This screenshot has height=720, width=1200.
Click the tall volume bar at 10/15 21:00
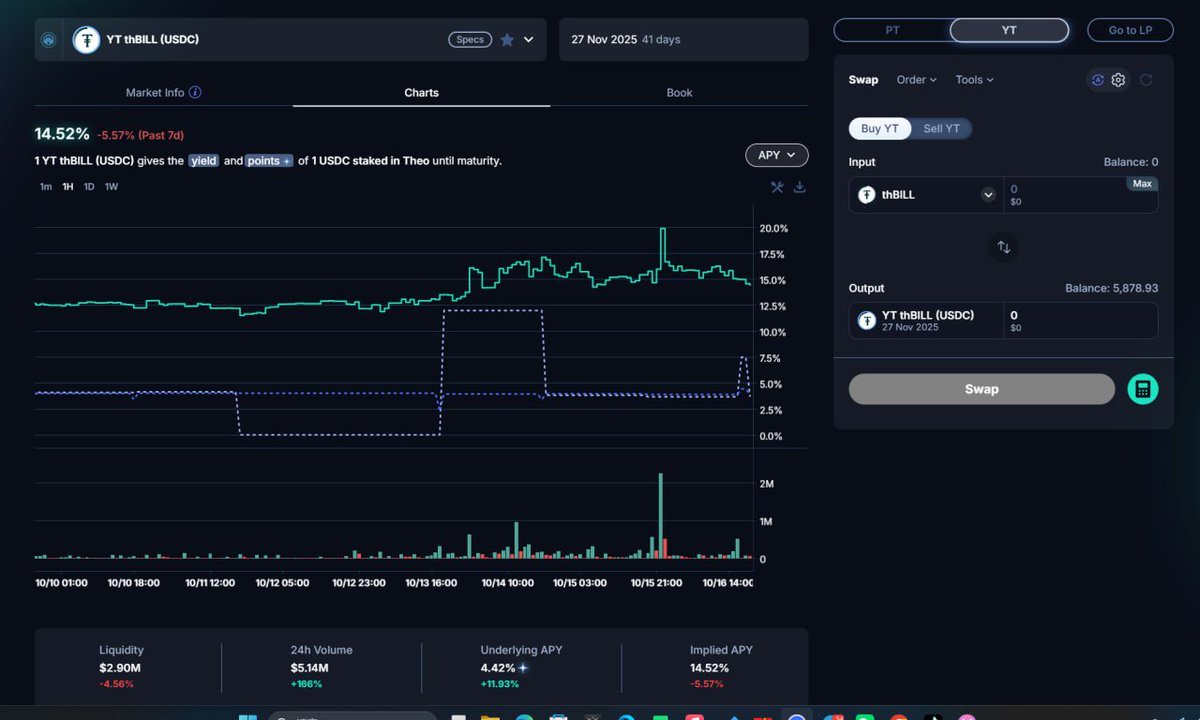(661, 516)
